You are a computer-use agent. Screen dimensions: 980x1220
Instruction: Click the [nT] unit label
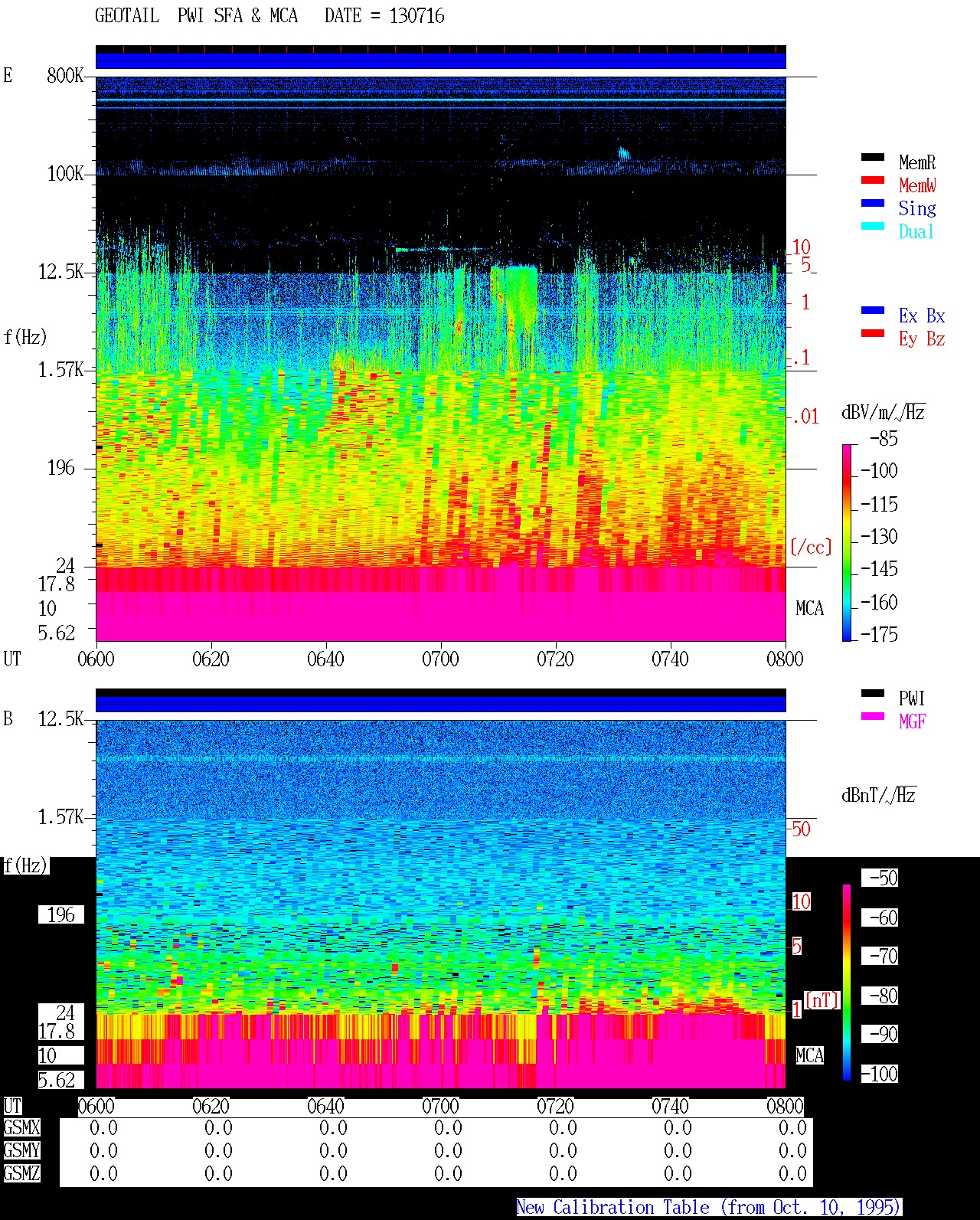[x=822, y=1000]
